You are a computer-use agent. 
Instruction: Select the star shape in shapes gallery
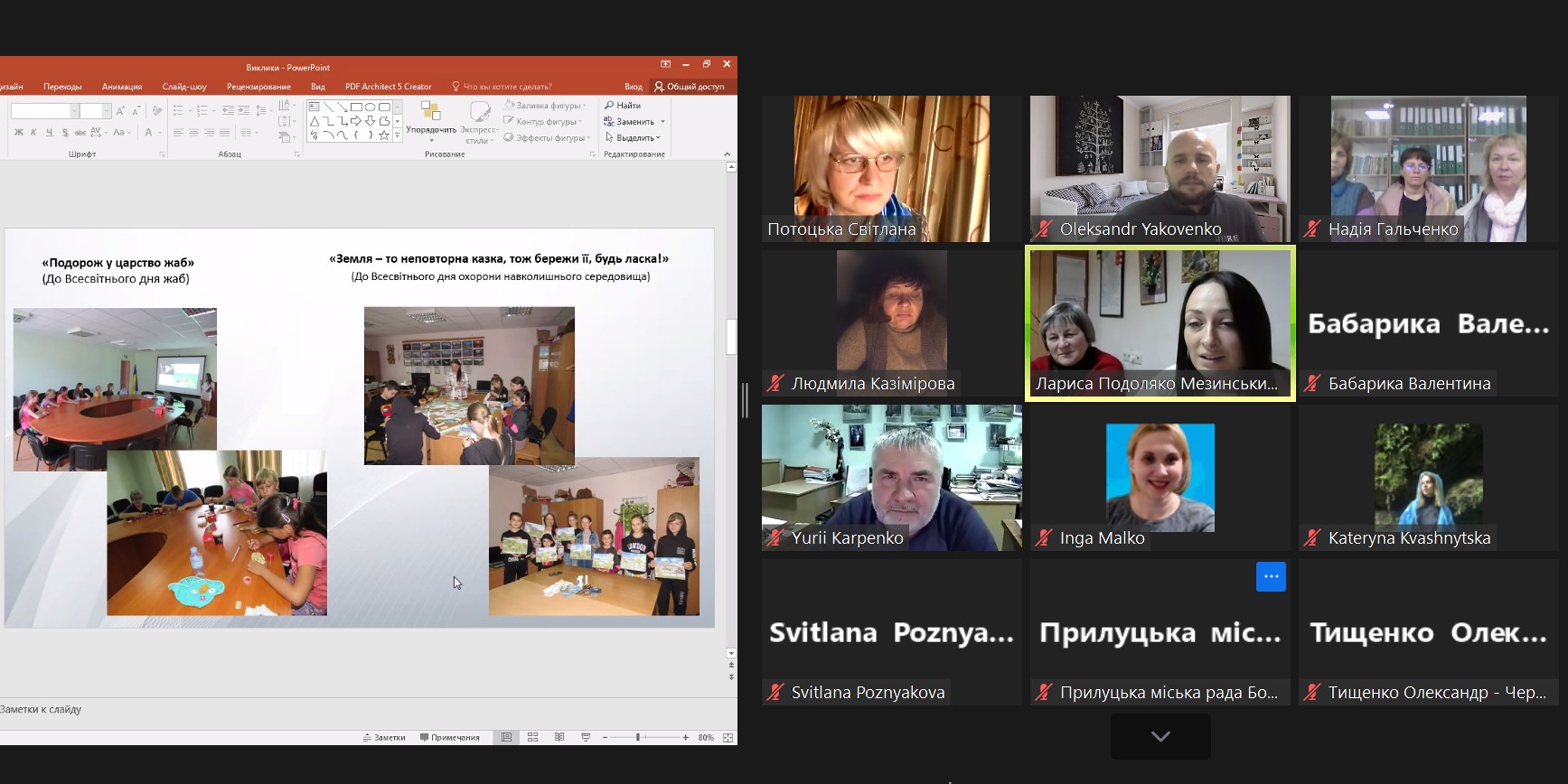coord(384,135)
